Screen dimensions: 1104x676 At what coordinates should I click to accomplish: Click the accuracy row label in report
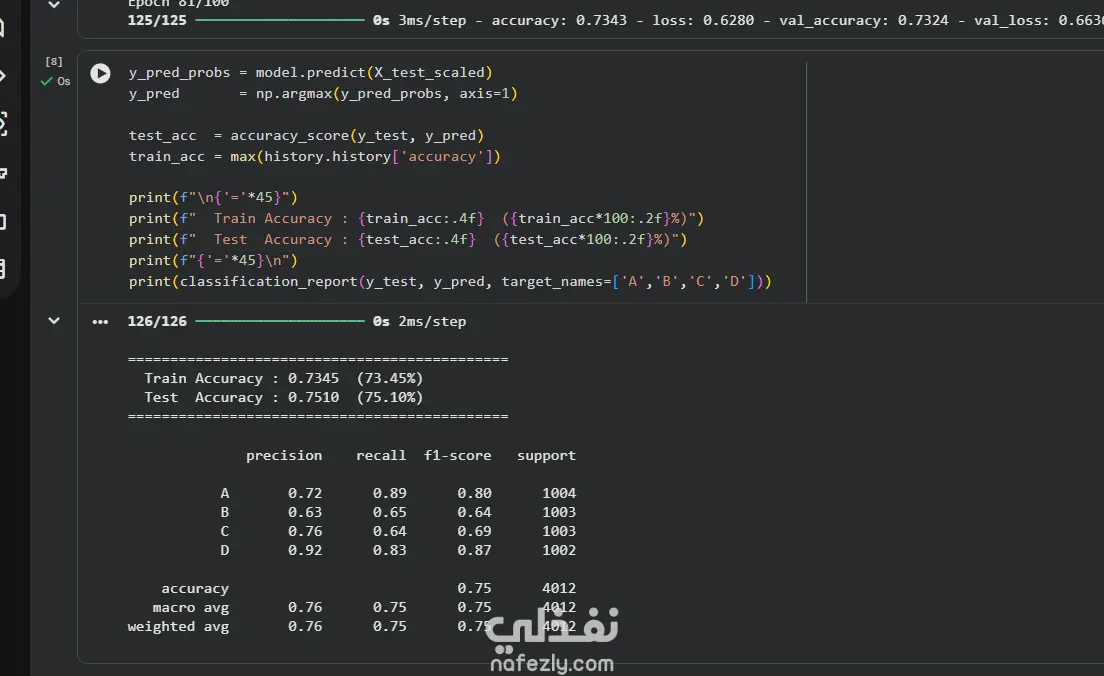195,588
